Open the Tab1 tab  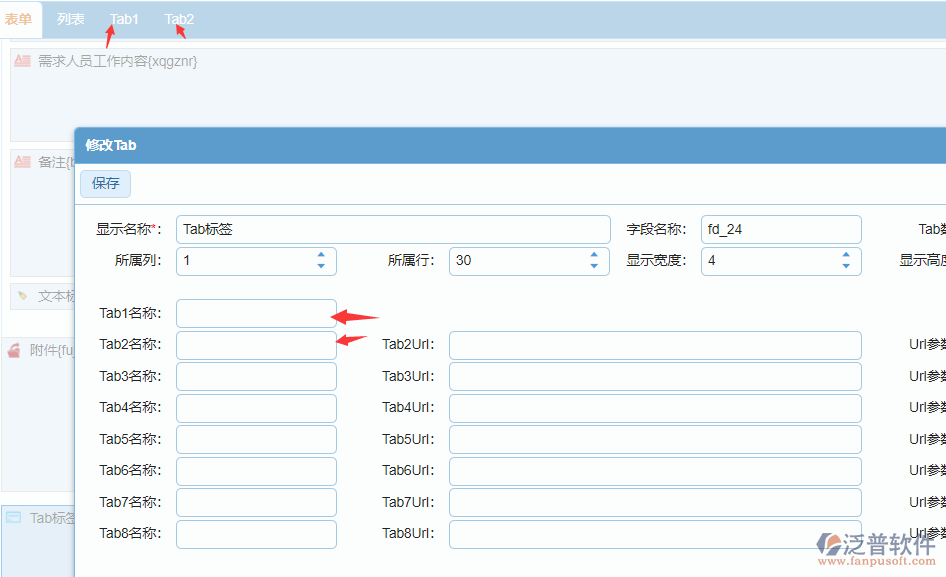124,18
